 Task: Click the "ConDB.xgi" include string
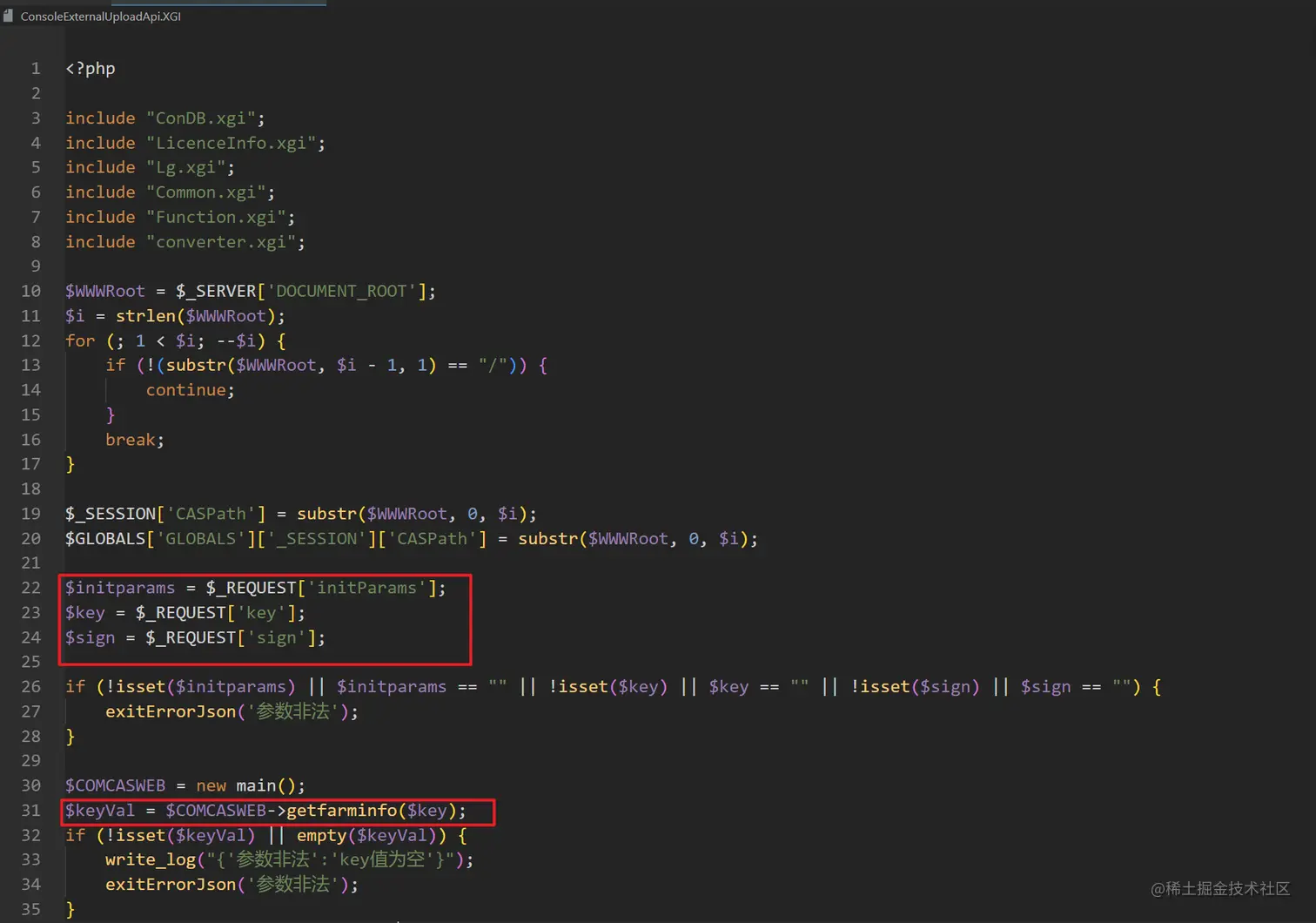coord(201,118)
